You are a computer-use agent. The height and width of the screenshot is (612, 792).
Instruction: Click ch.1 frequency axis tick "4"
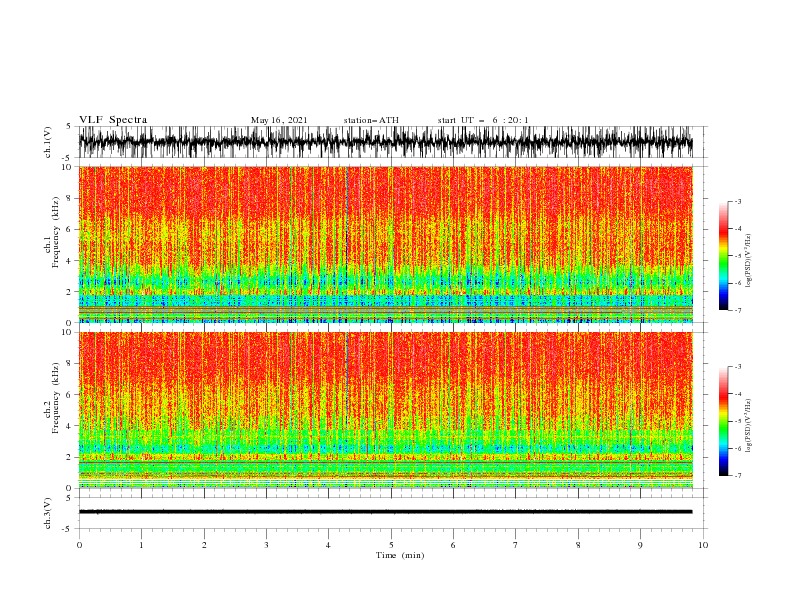coord(70,261)
